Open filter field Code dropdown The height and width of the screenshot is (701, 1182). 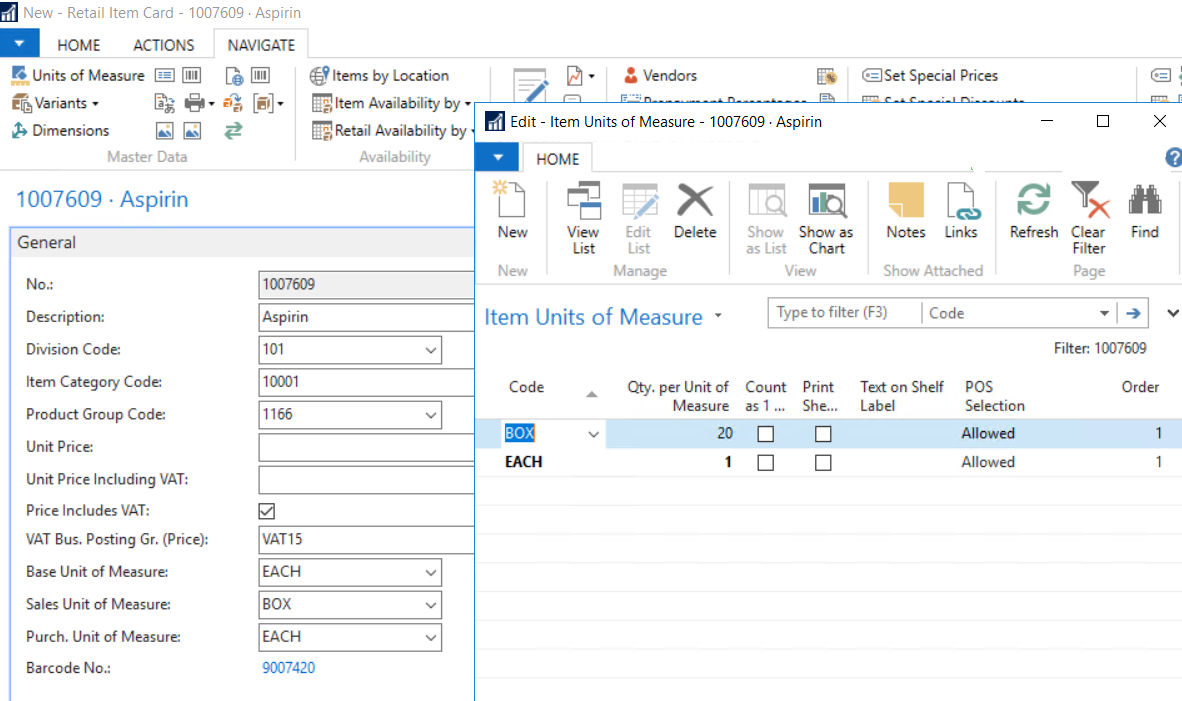1104,313
